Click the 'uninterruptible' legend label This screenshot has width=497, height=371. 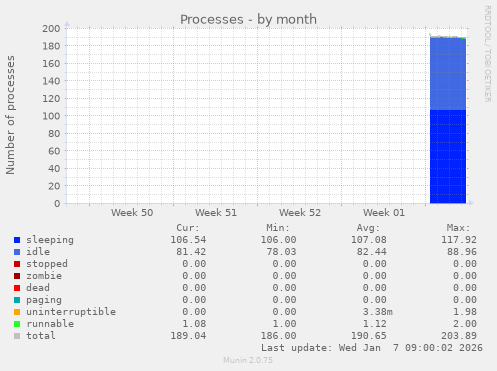tap(71, 312)
